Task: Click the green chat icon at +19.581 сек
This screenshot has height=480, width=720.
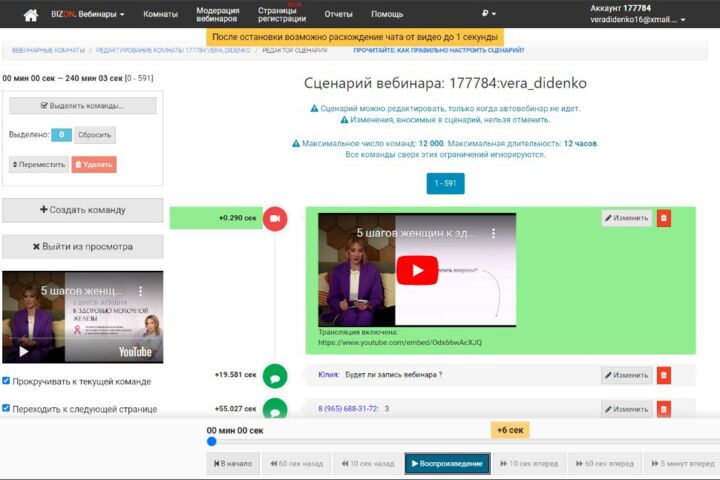Action: [x=275, y=376]
